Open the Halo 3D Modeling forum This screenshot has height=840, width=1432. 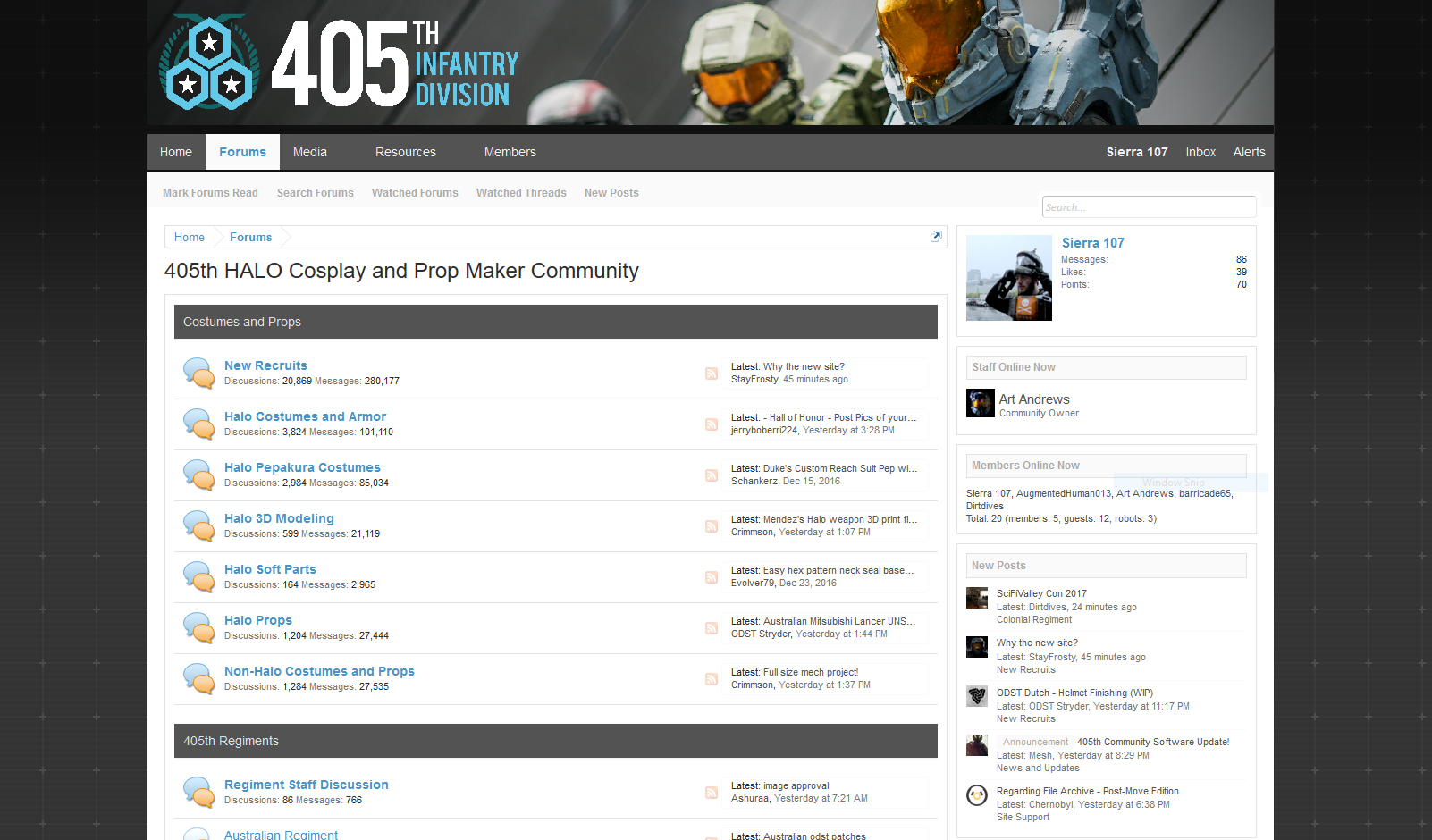coord(279,518)
